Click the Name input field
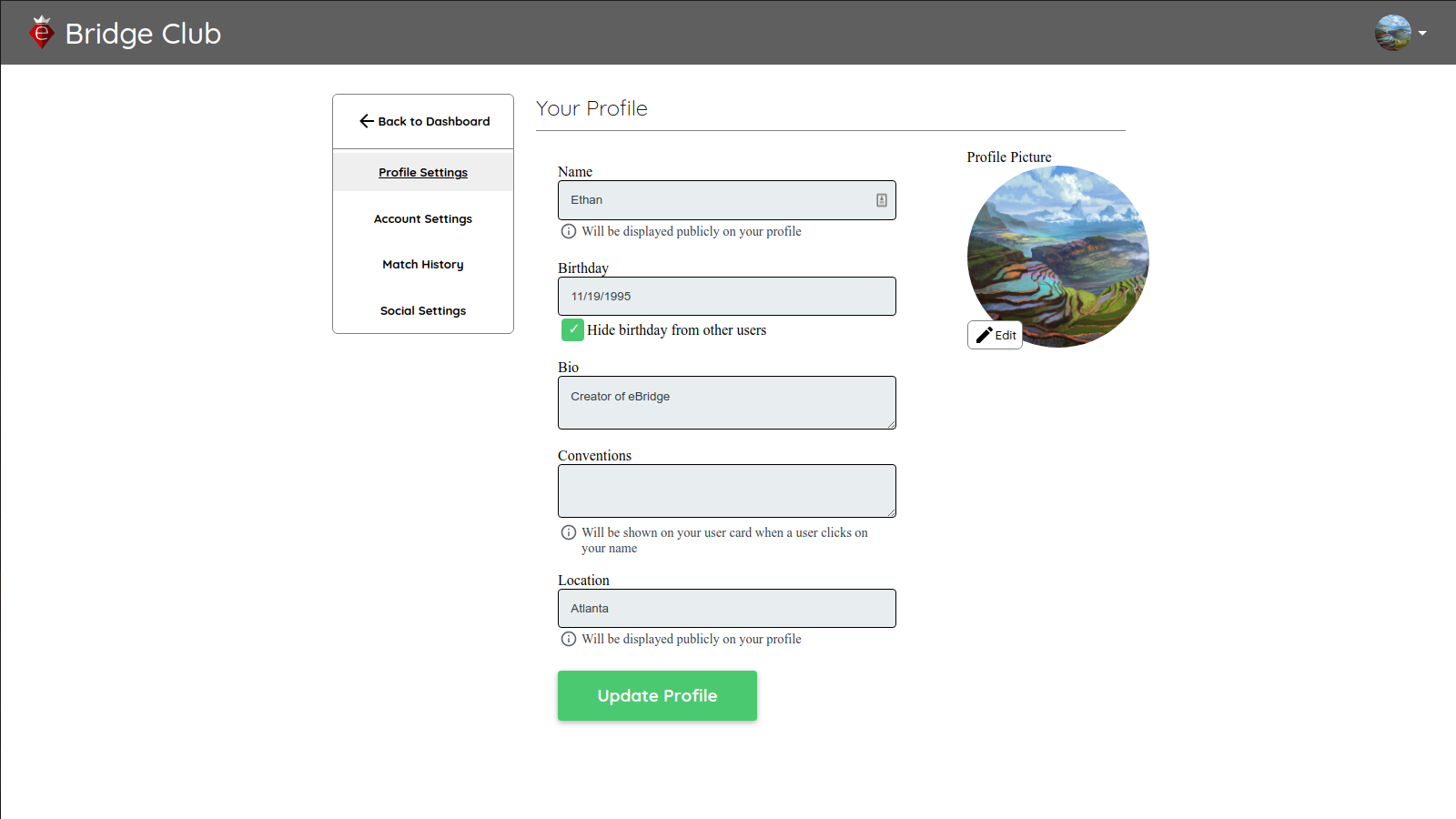 tap(727, 200)
